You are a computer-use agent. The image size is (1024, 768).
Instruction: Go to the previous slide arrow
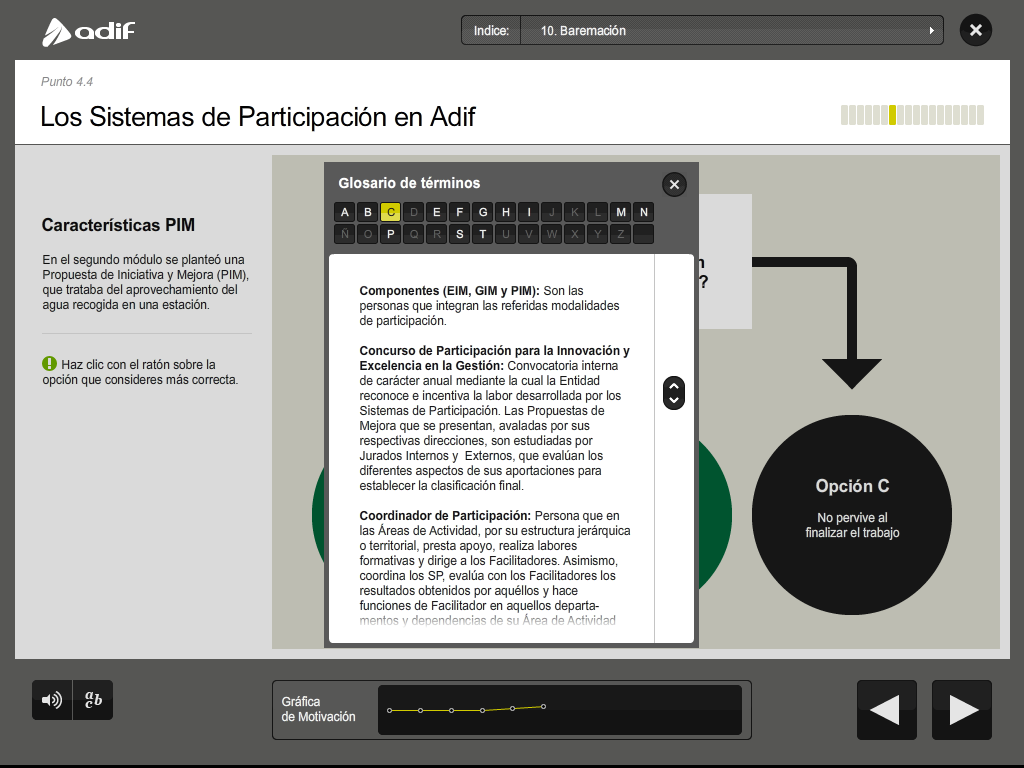(886, 710)
